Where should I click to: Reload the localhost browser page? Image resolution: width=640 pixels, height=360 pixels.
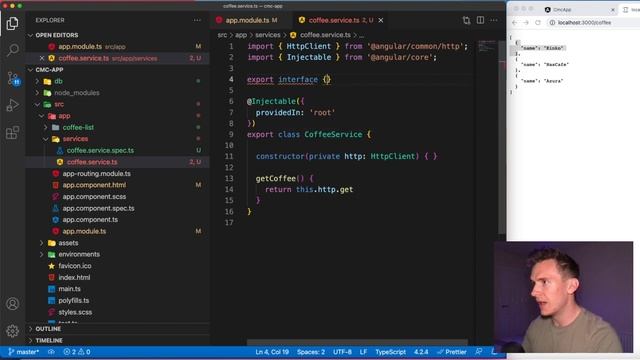(x=538, y=22)
